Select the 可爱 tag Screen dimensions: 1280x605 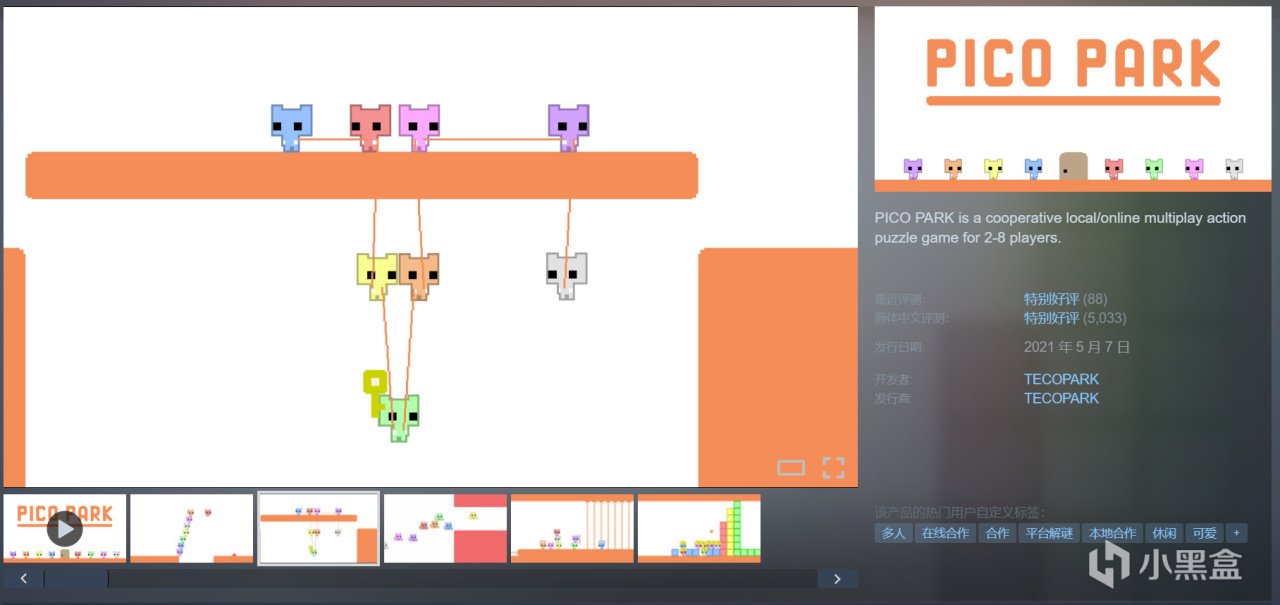(x=1204, y=533)
